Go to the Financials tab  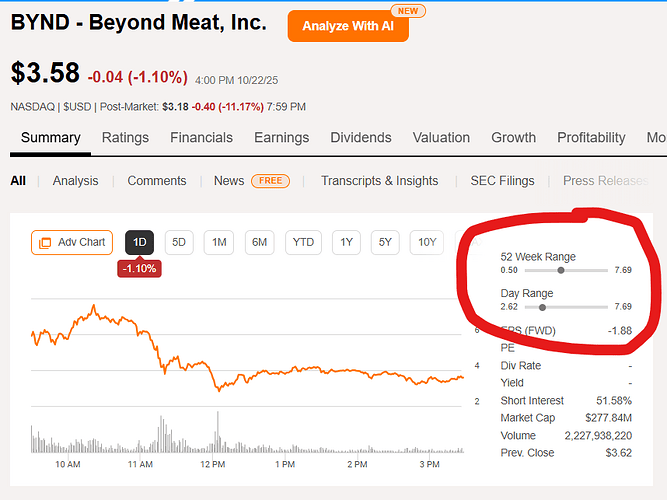[201, 138]
